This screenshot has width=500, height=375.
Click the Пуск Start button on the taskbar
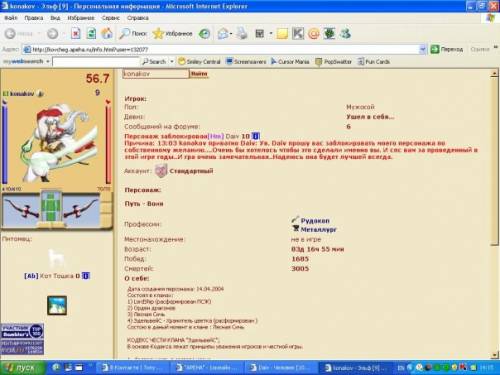click(22, 368)
